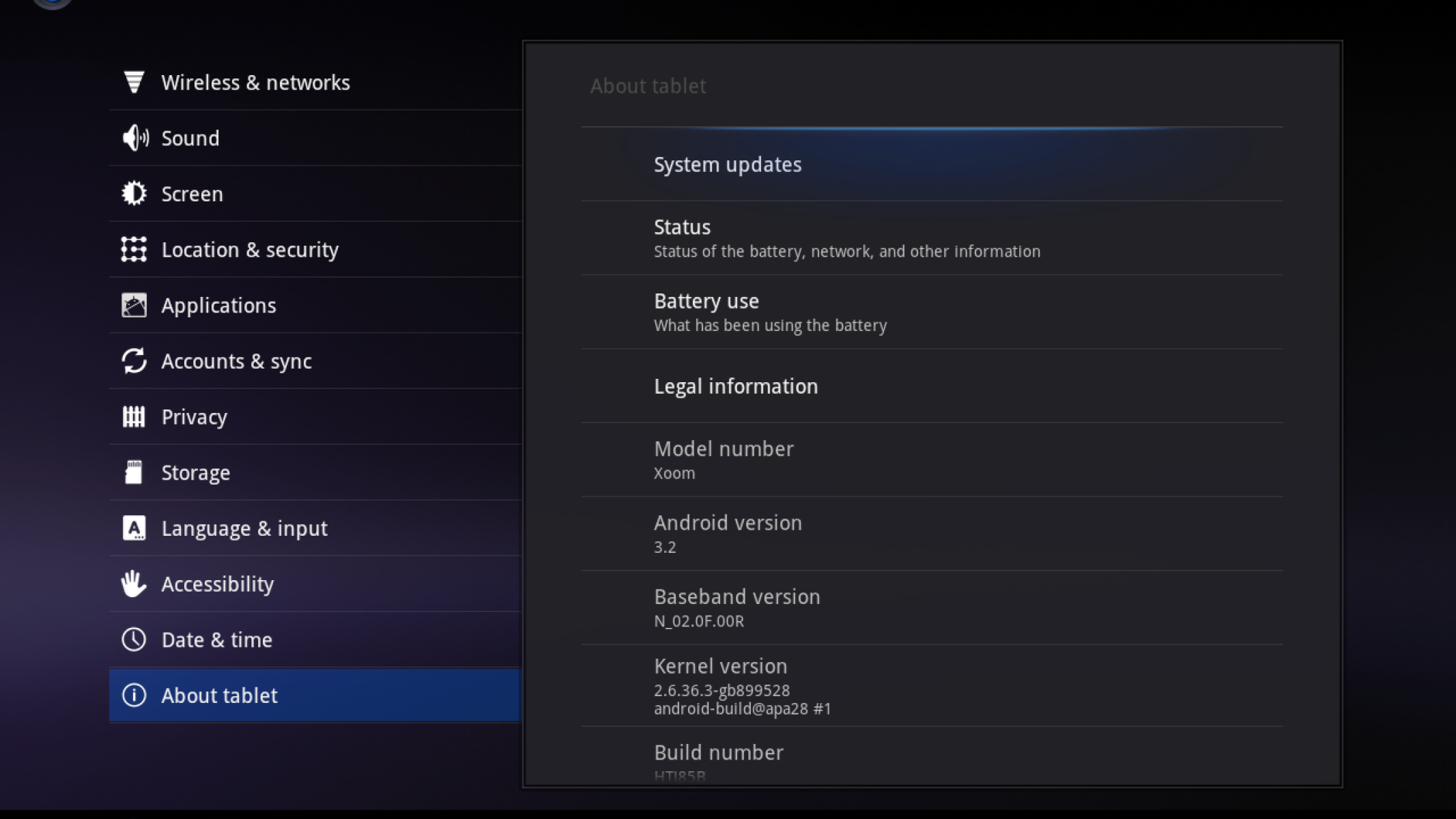
Task: Open Status of battery and network
Action: click(x=846, y=238)
